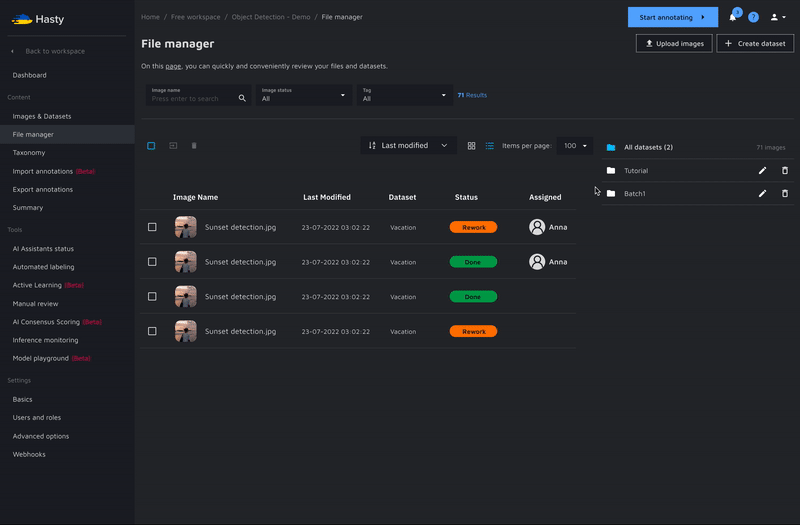
Task: Click the Hasty logo
Action: (38, 19)
